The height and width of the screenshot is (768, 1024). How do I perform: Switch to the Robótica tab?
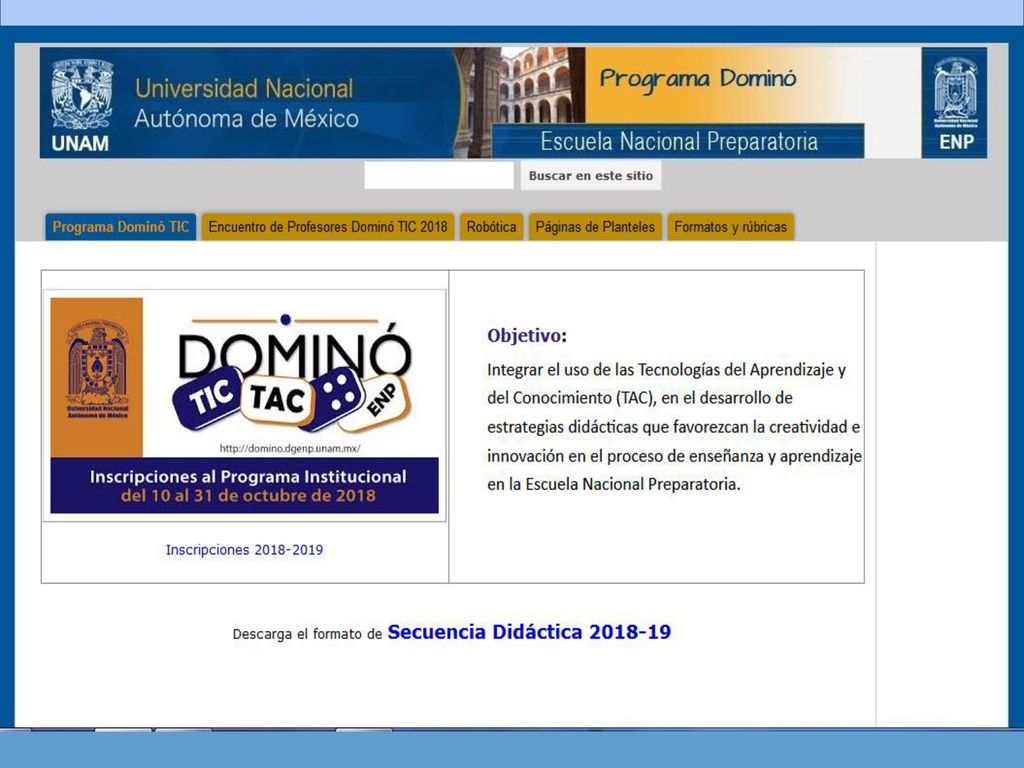pos(491,227)
